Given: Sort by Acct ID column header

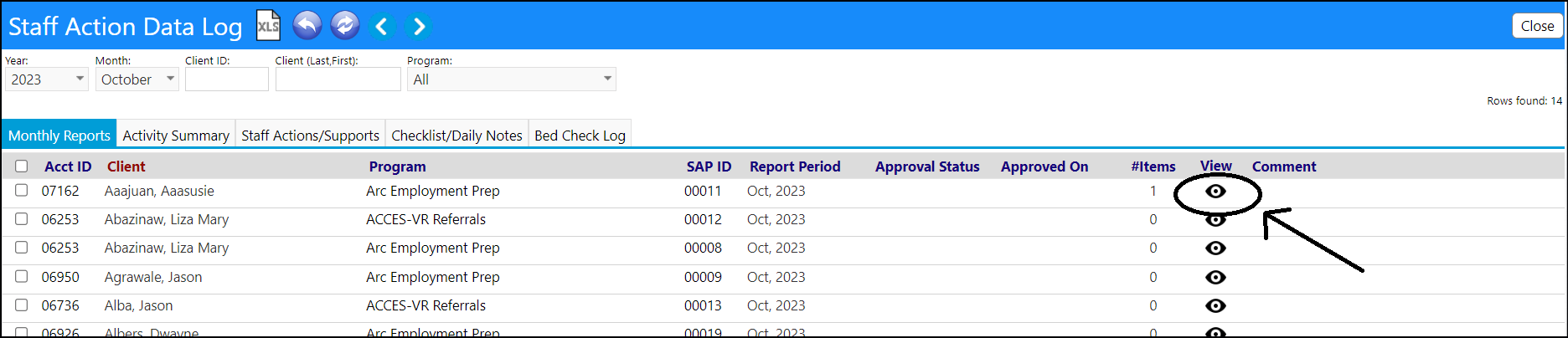Looking at the screenshot, I should point(68,166).
